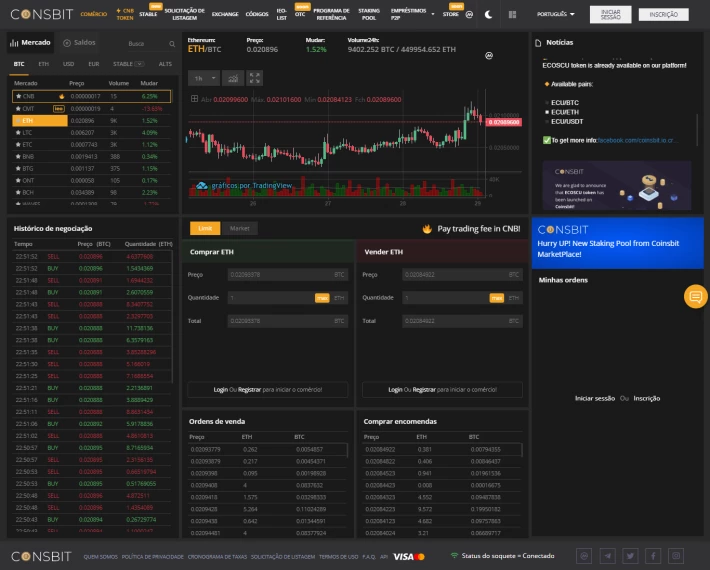
Task: Open Exchange menu item
Action: pyautogui.click(x=225, y=14)
